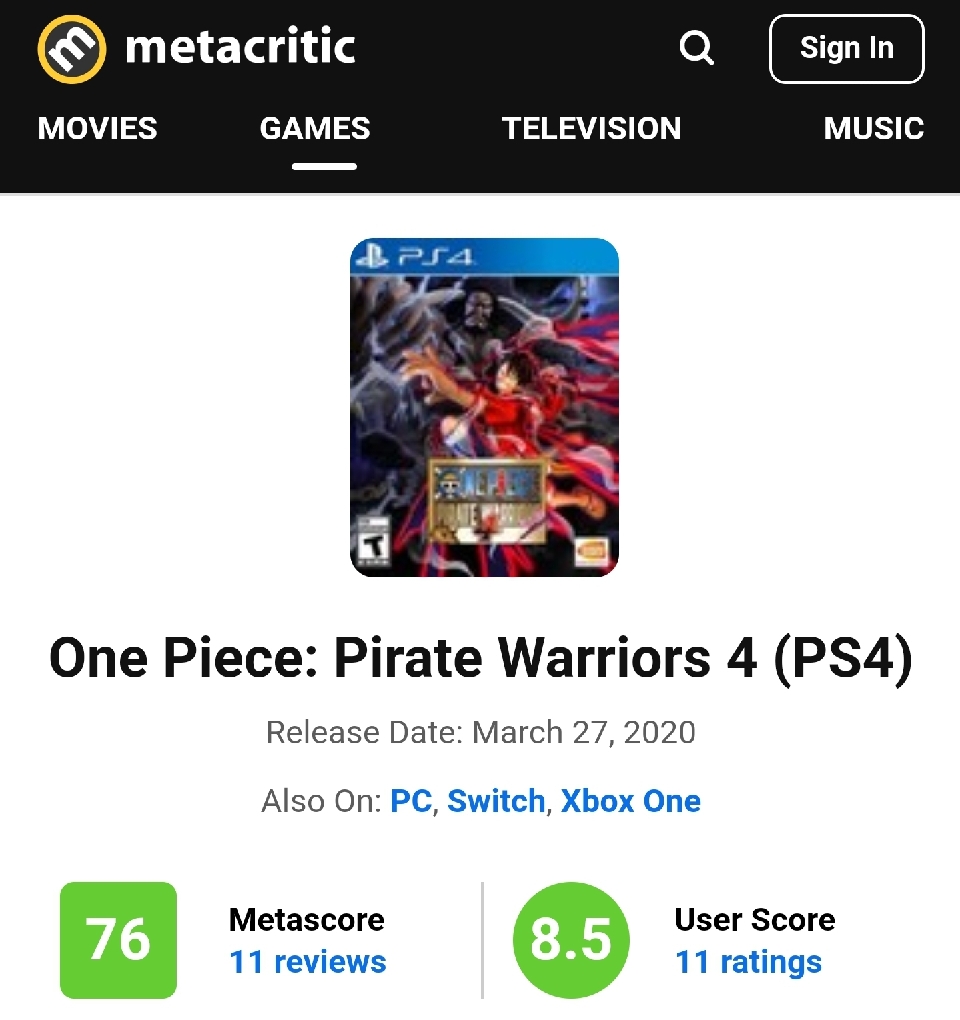The width and height of the screenshot is (960, 1020).
Task: Click the green 76 Metascore box
Action: tap(118, 940)
